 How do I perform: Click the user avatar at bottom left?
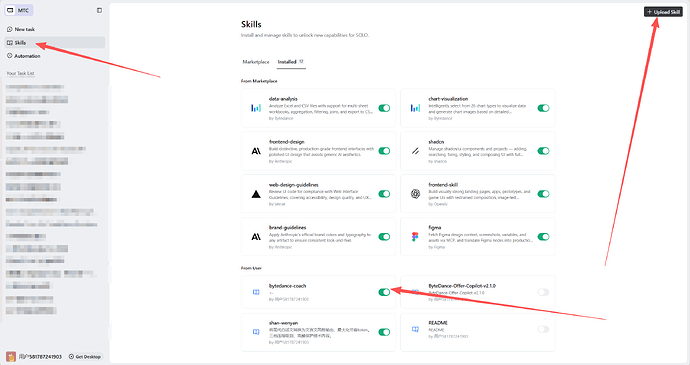[11, 356]
